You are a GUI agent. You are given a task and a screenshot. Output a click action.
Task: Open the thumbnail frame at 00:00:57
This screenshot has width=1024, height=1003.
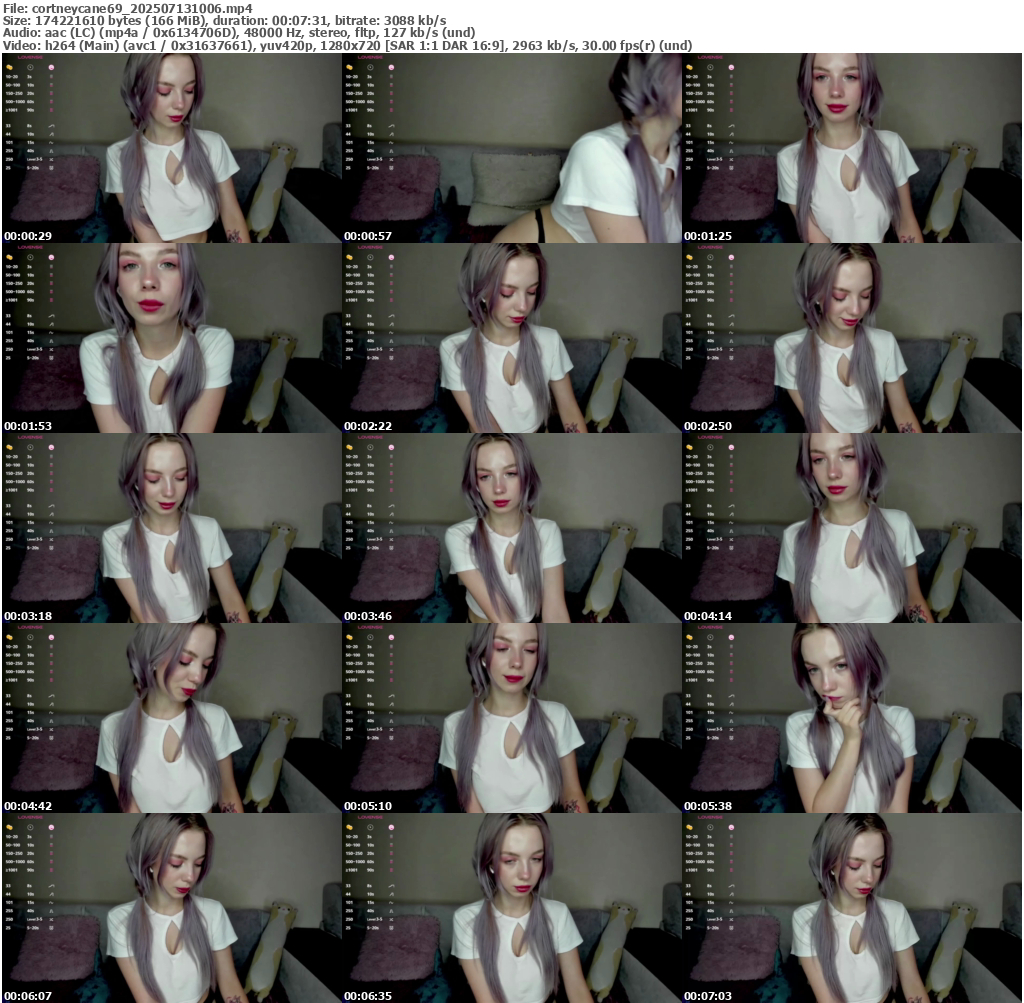tap(511, 148)
